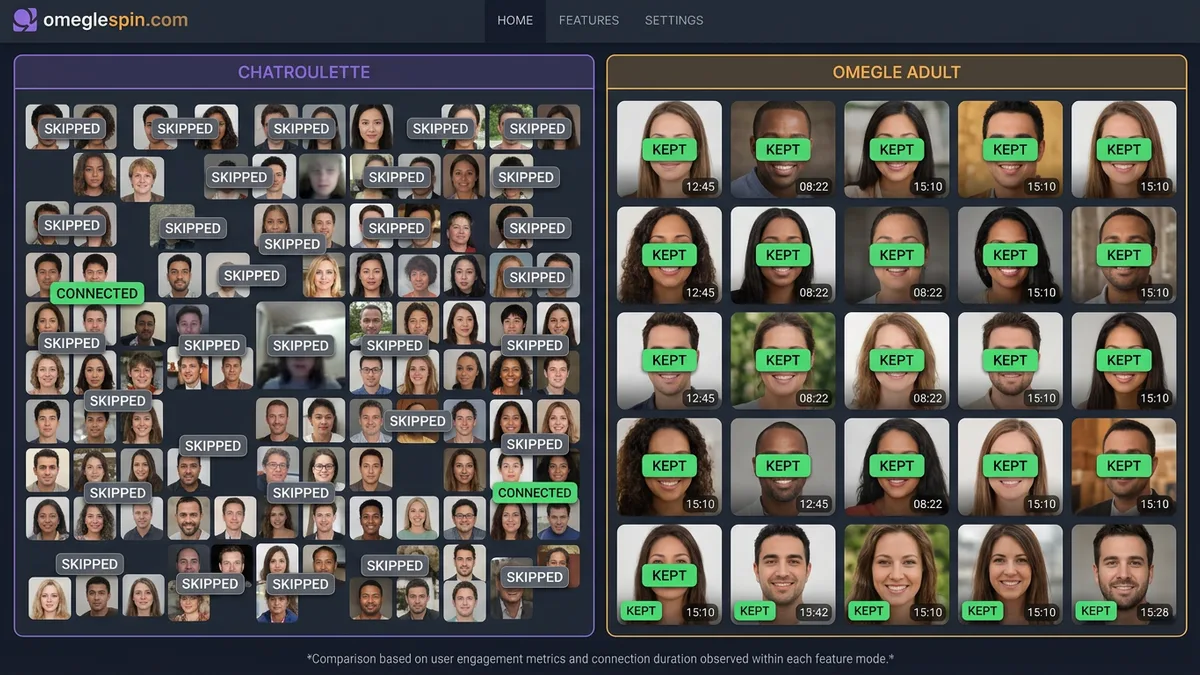Select the CHATROULETTE panel header
The height and width of the screenshot is (675, 1200).
click(x=304, y=72)
